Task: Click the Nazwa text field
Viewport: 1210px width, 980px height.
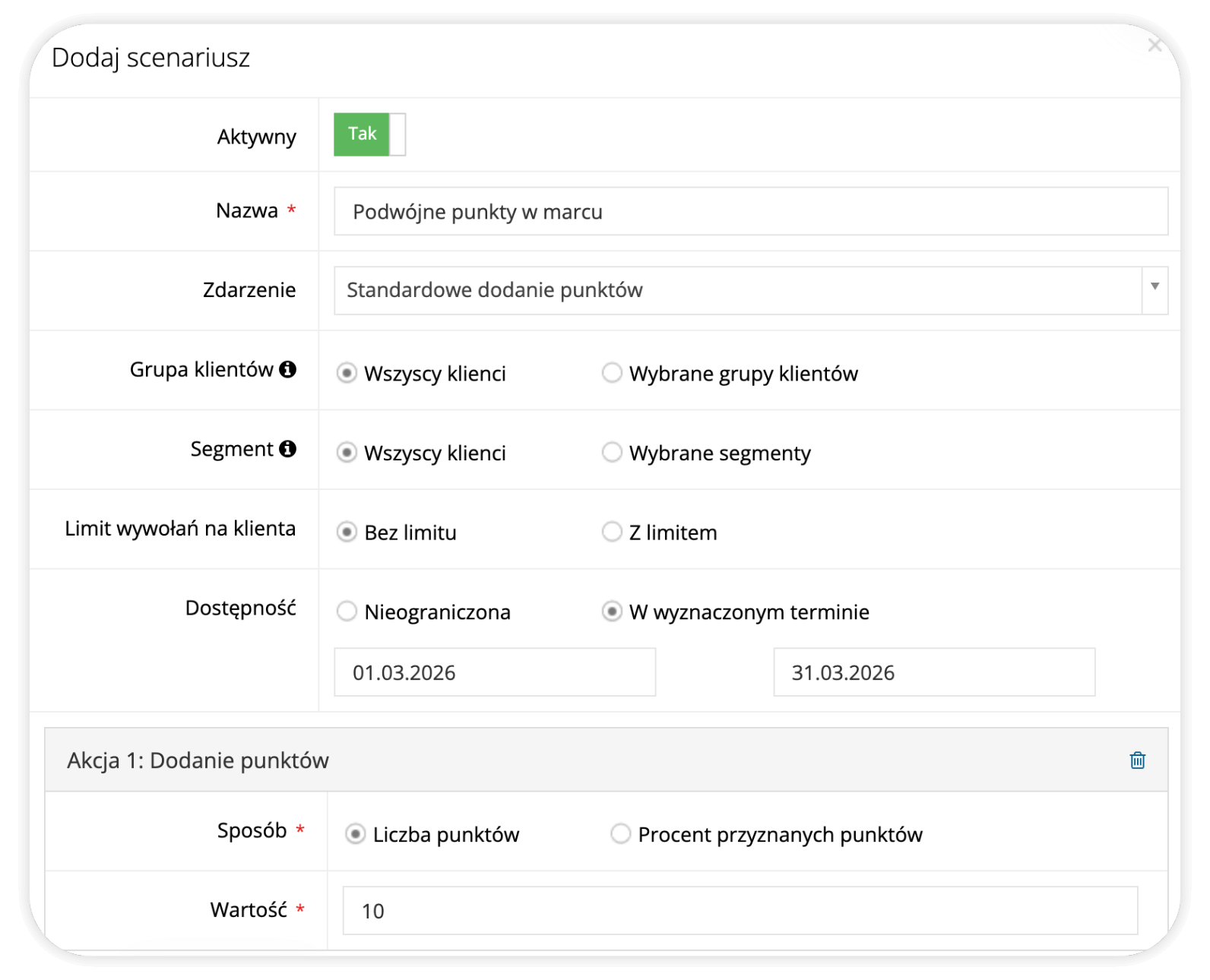Action: [x=750, y=212]
